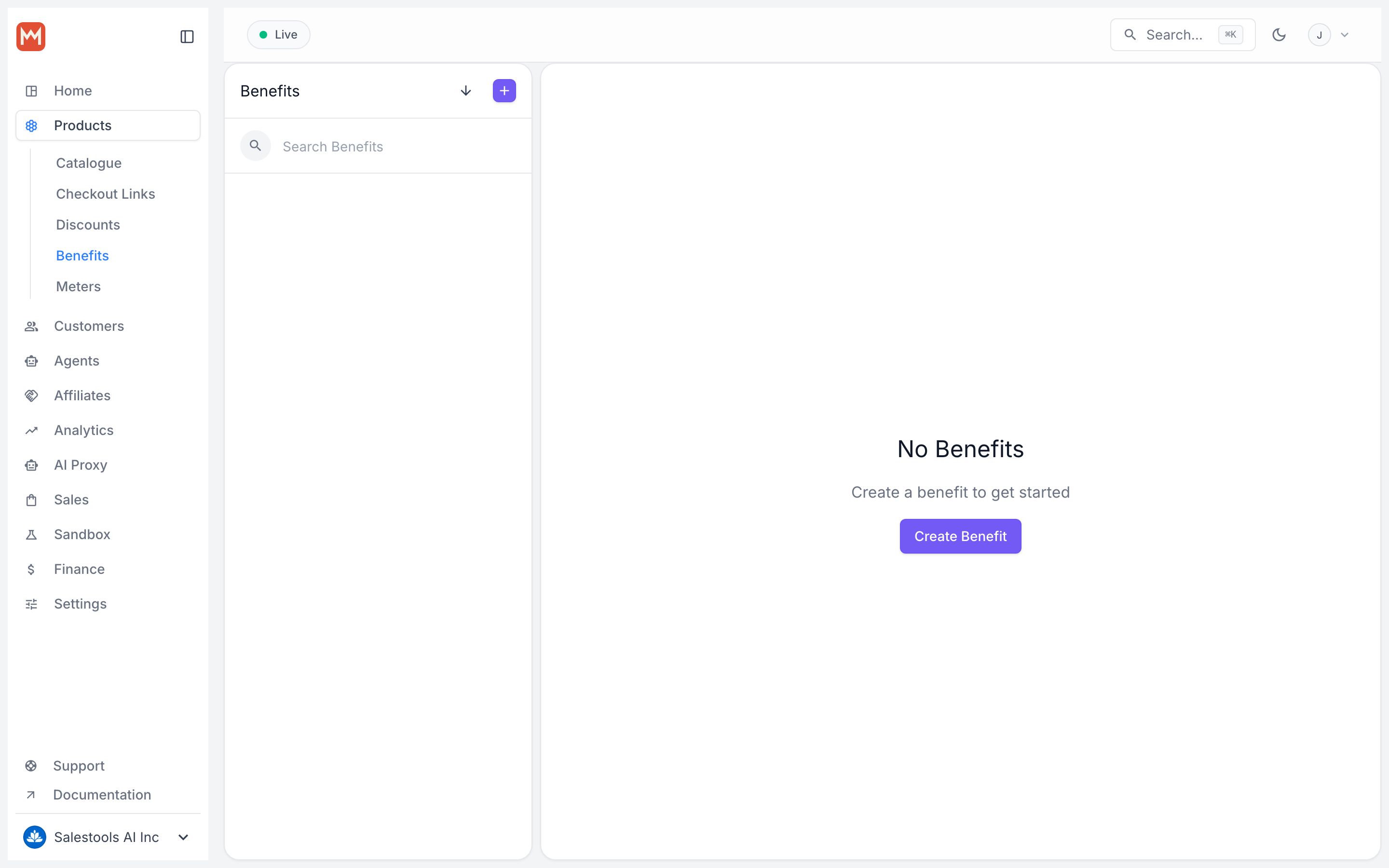Click the sort arrow next to Benefits
The width and height of the screenshot is (1389, 868).
point(465,91)
